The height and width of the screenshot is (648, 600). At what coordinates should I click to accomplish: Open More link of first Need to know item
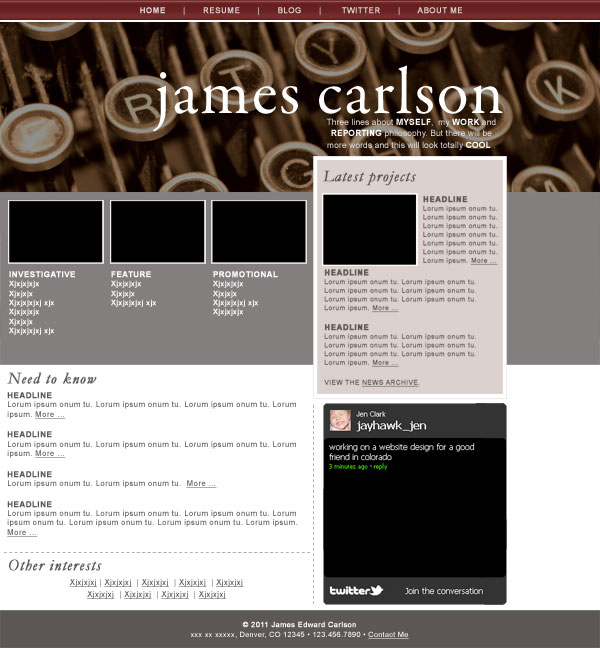coord(50,414)
